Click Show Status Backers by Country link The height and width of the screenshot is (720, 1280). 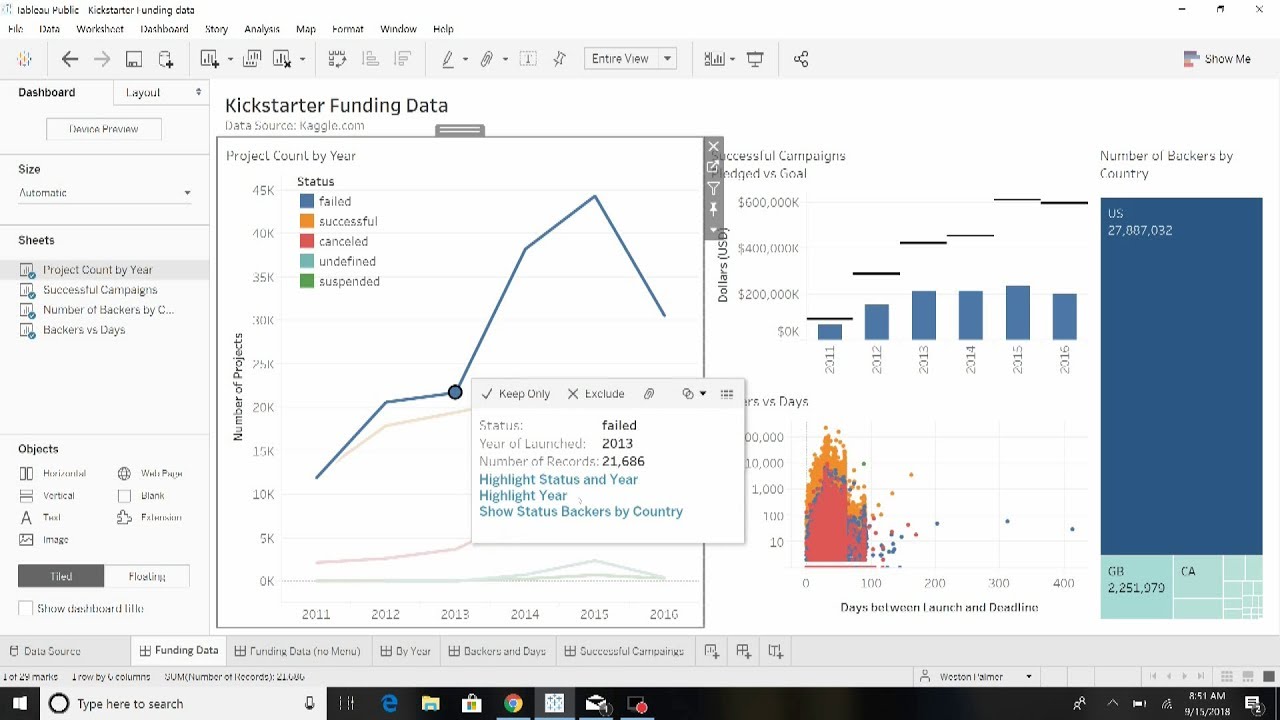coord(581,511)
